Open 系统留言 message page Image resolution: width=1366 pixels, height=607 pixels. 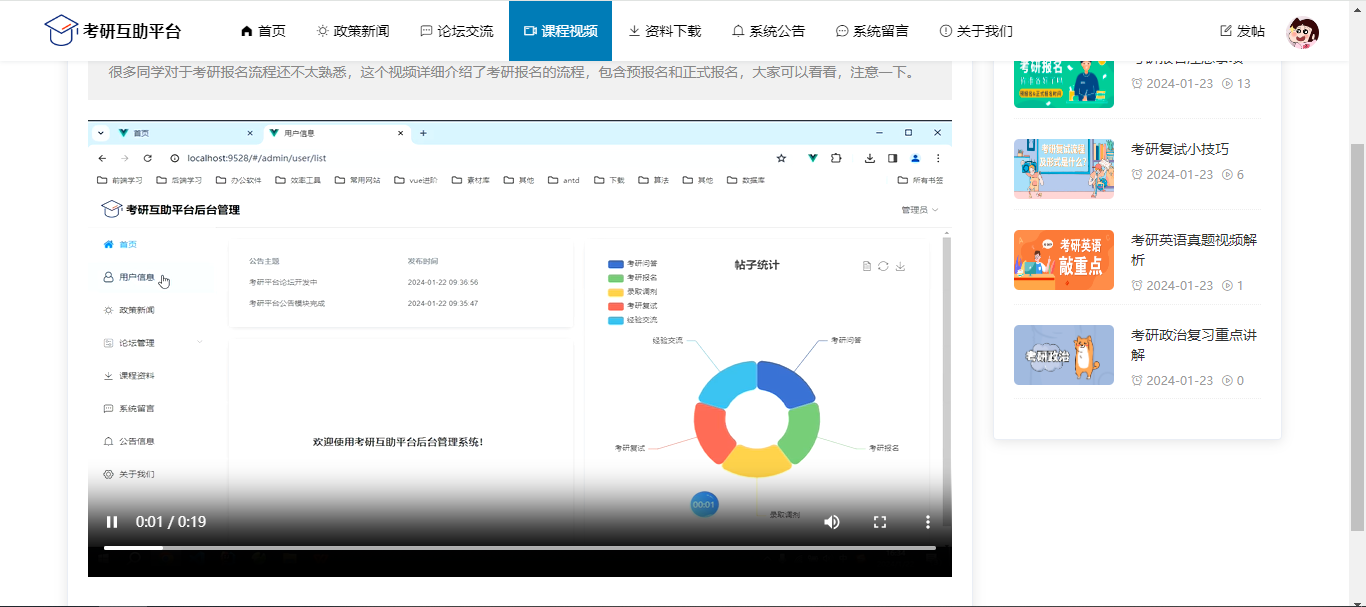(872, 31)
